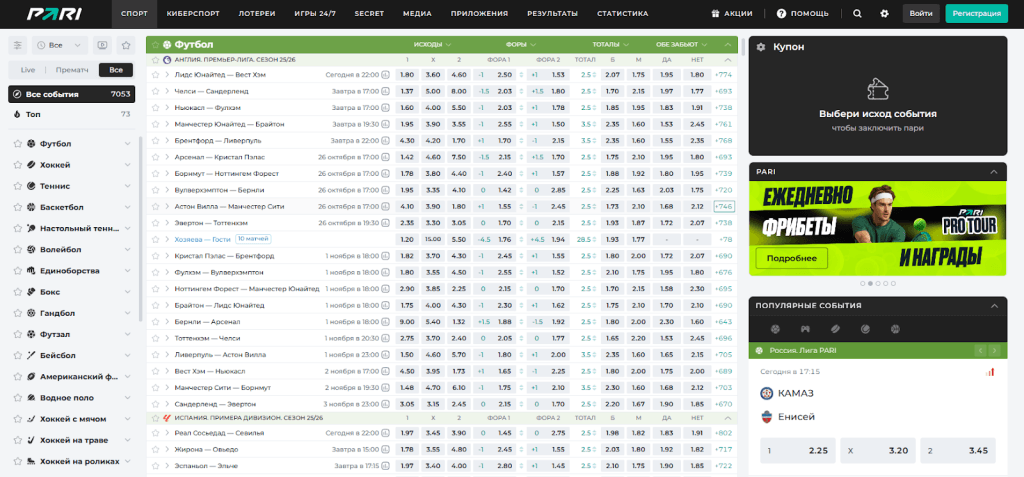
Task: Open the Игры 24/7 tab
Action: pos(315,13)
